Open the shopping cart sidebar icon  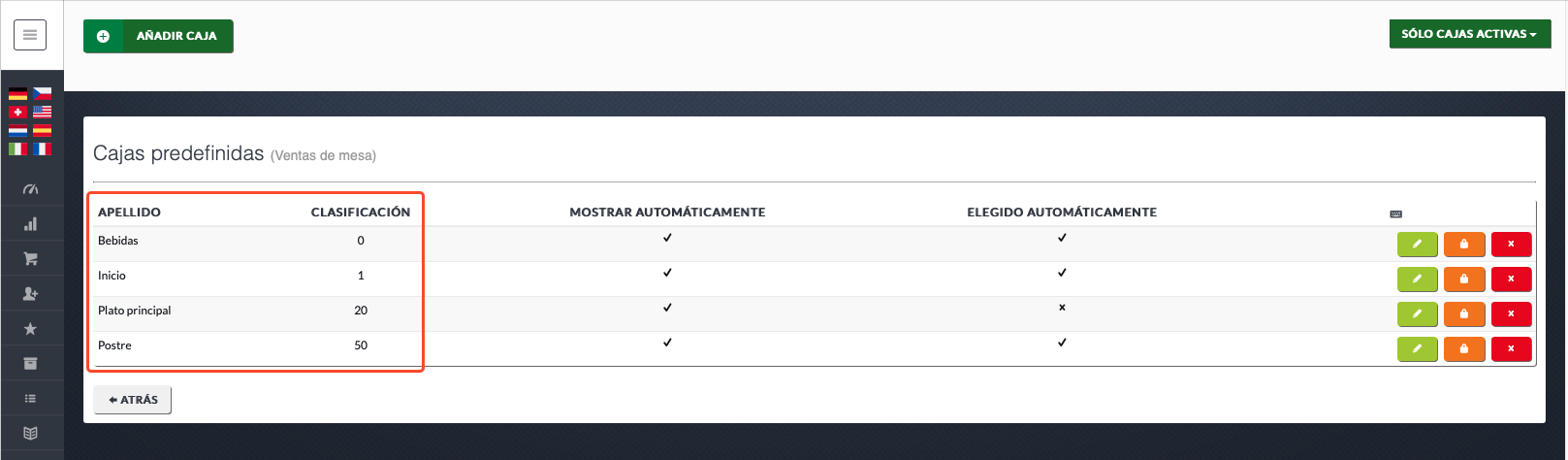30,259
